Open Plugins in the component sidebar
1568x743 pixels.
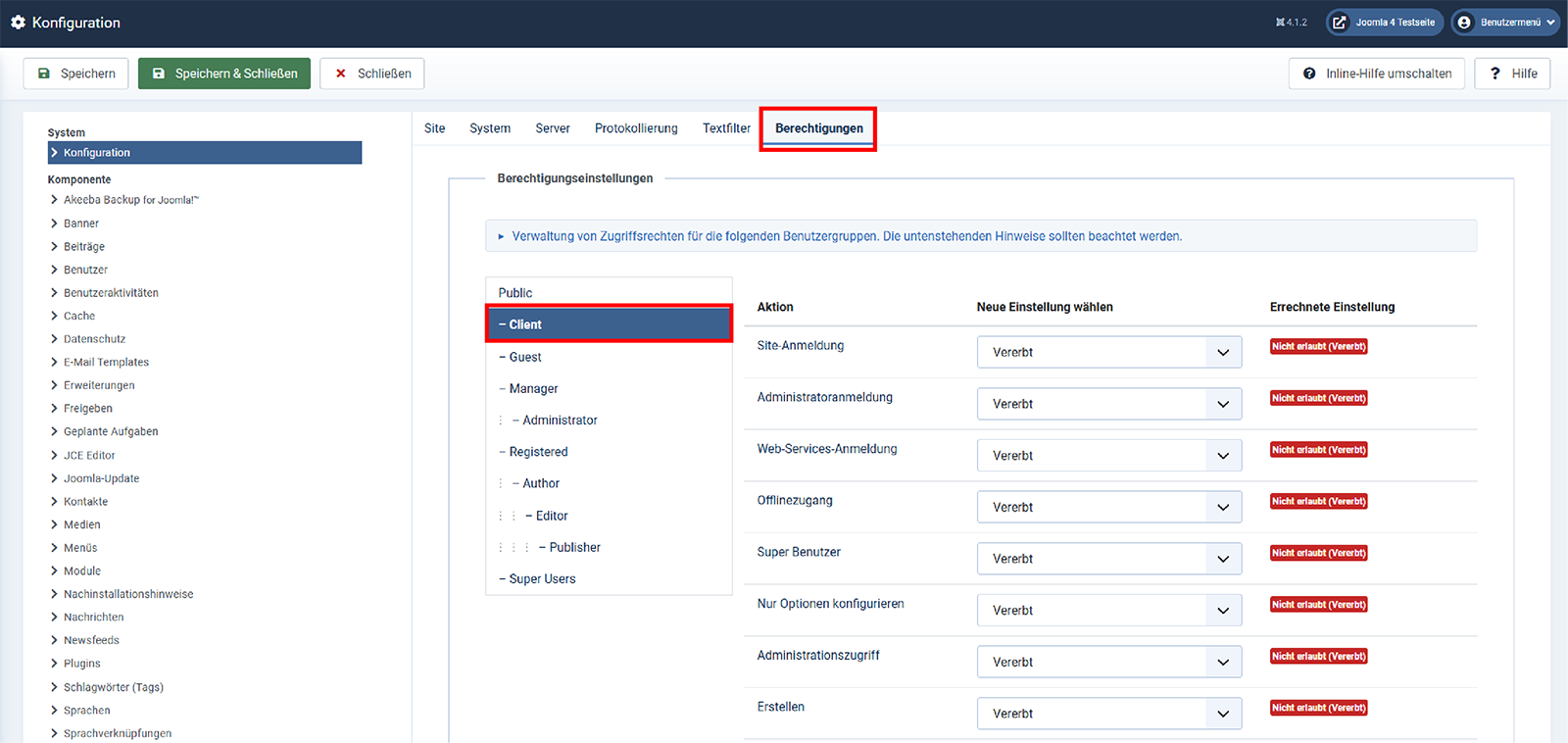[x=82, y=664]
